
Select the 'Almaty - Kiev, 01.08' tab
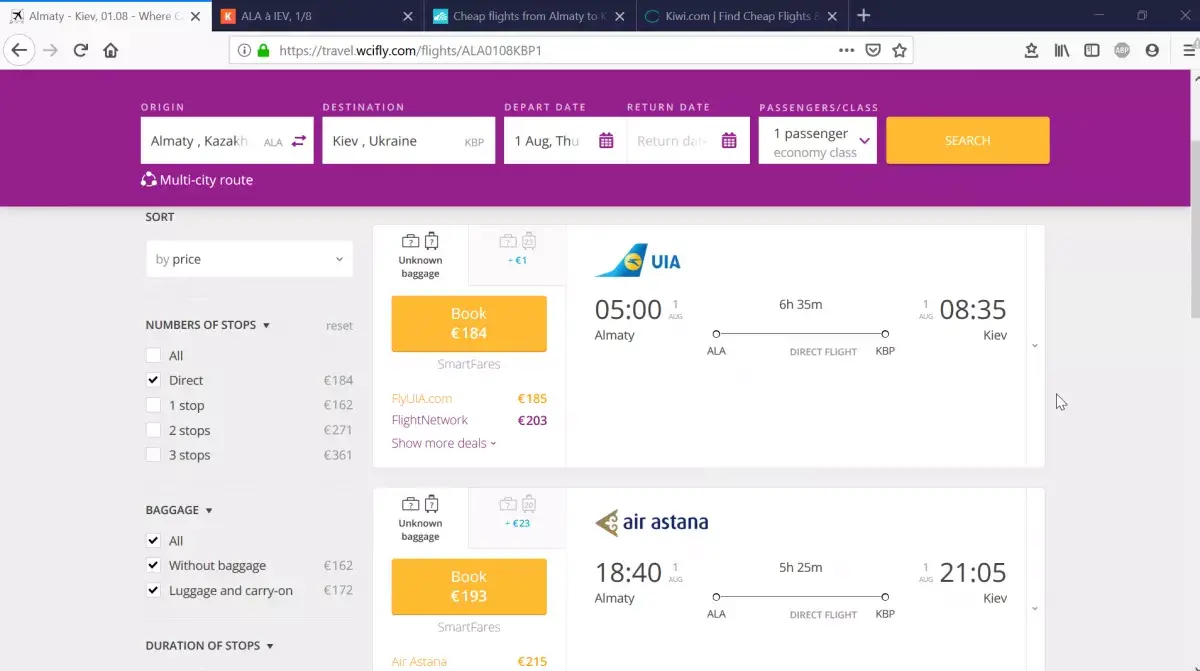pos(106,16)
